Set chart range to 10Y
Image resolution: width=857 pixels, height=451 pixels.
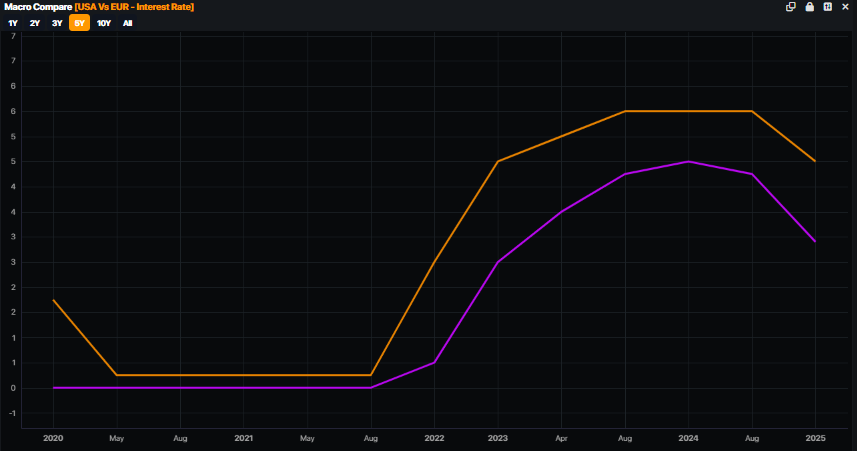pos(104,23)
